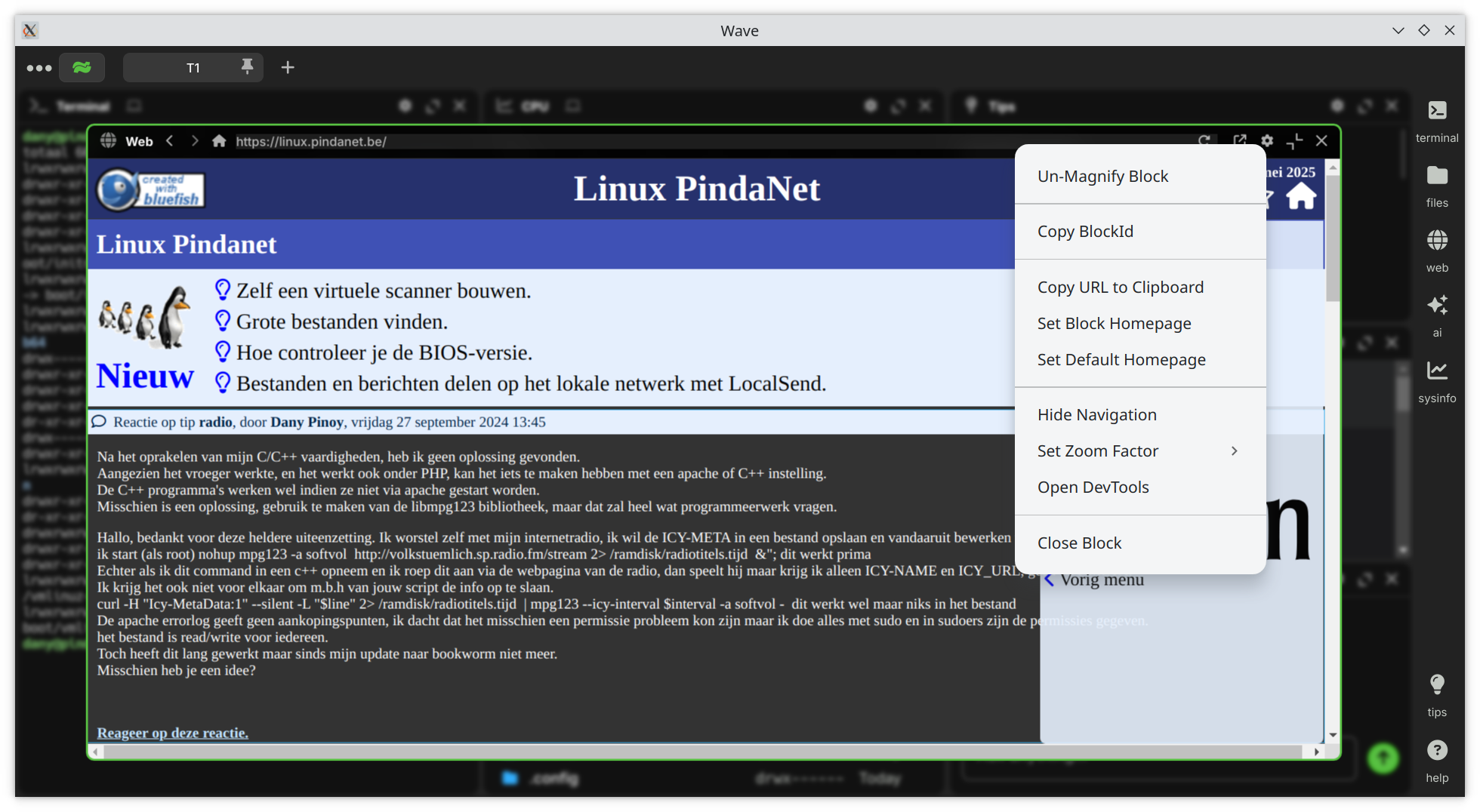Select Set Block Homepage
This screenshot has width=1480, height=812.
1140,323
